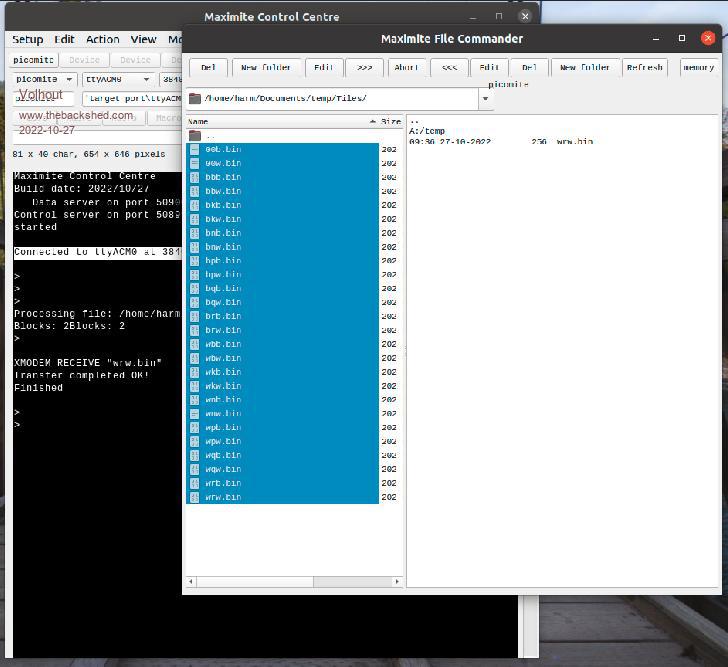Image resolution: width=728 pixels, height=667 pixels.
Task: Click the Abort button
Action: (x=405, y=67)
